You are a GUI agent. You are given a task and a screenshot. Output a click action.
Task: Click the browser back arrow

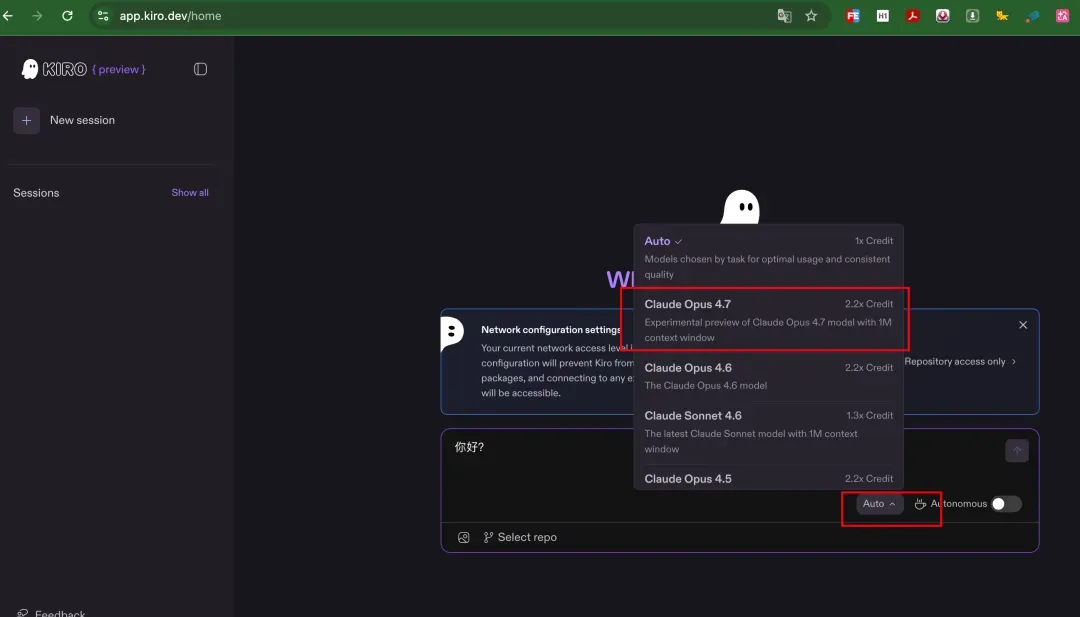8,16
